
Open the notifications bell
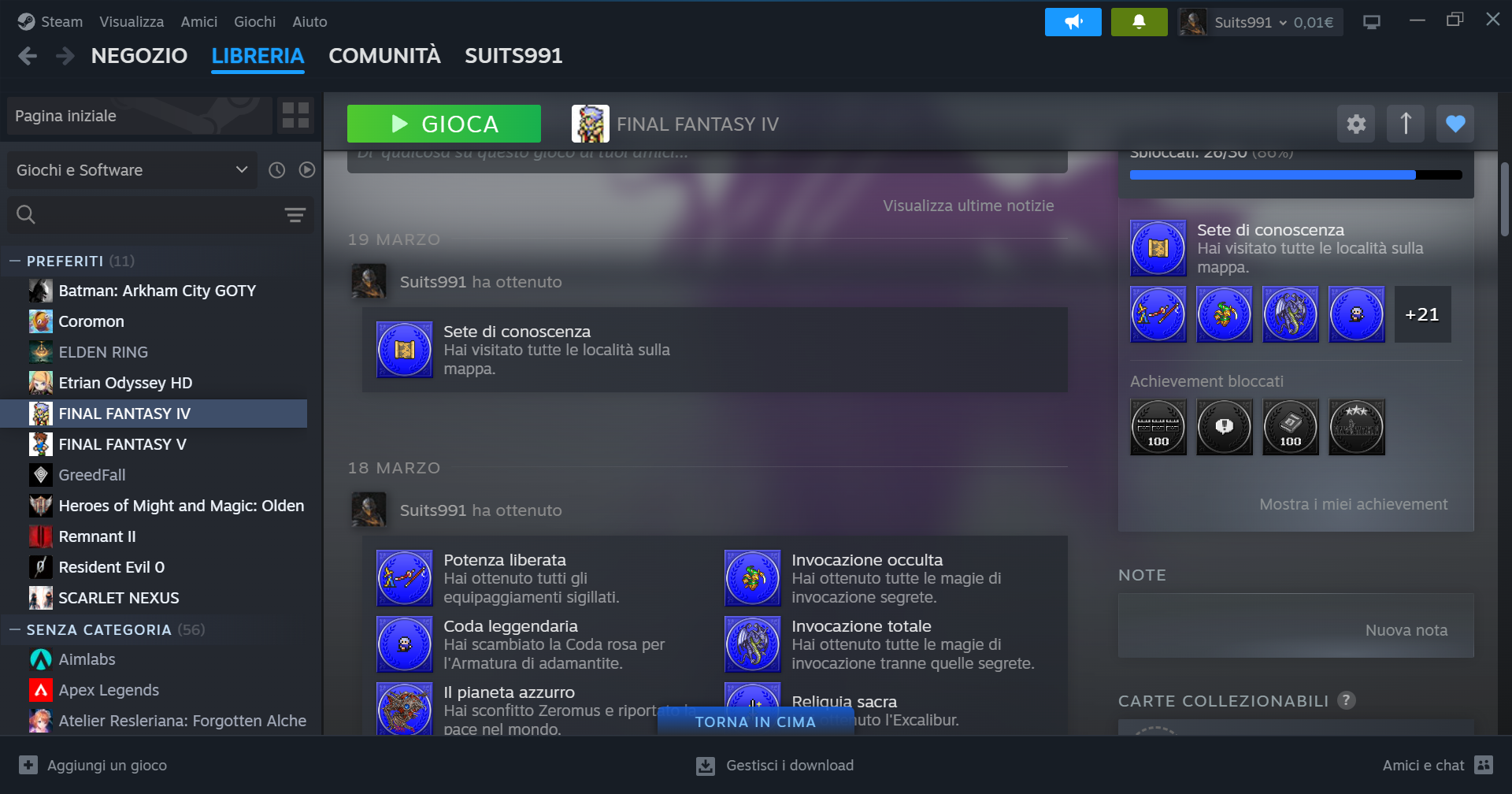coord(1140,22)
